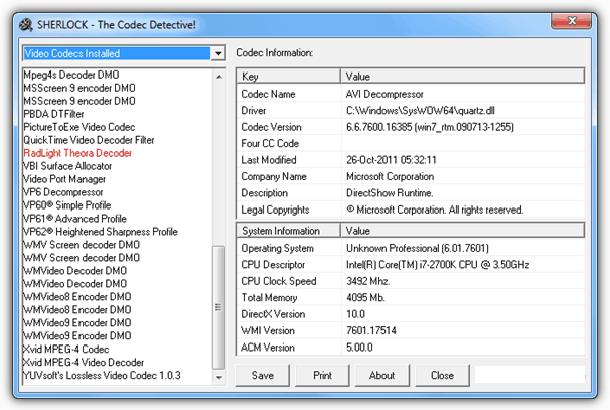Viewport: 610px width, 410px height.
Task: Click the Intel(R) Core(TM) i7-2700K value
Action: point(437,265)
